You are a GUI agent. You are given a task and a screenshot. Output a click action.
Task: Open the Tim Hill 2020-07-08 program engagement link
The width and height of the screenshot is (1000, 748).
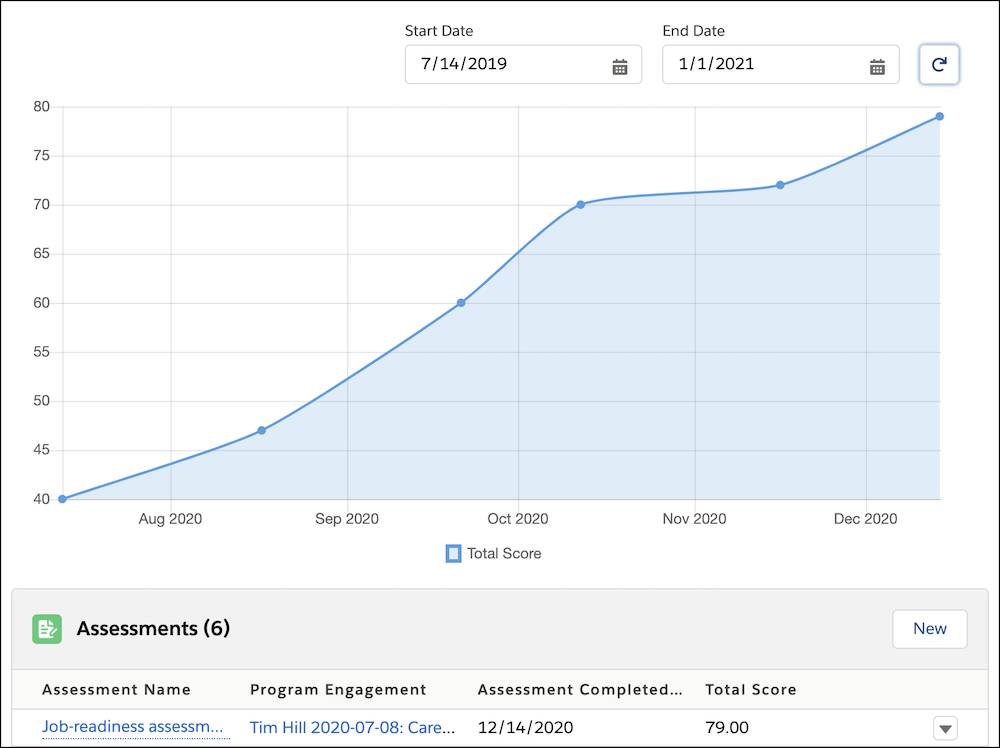(352, 728)
